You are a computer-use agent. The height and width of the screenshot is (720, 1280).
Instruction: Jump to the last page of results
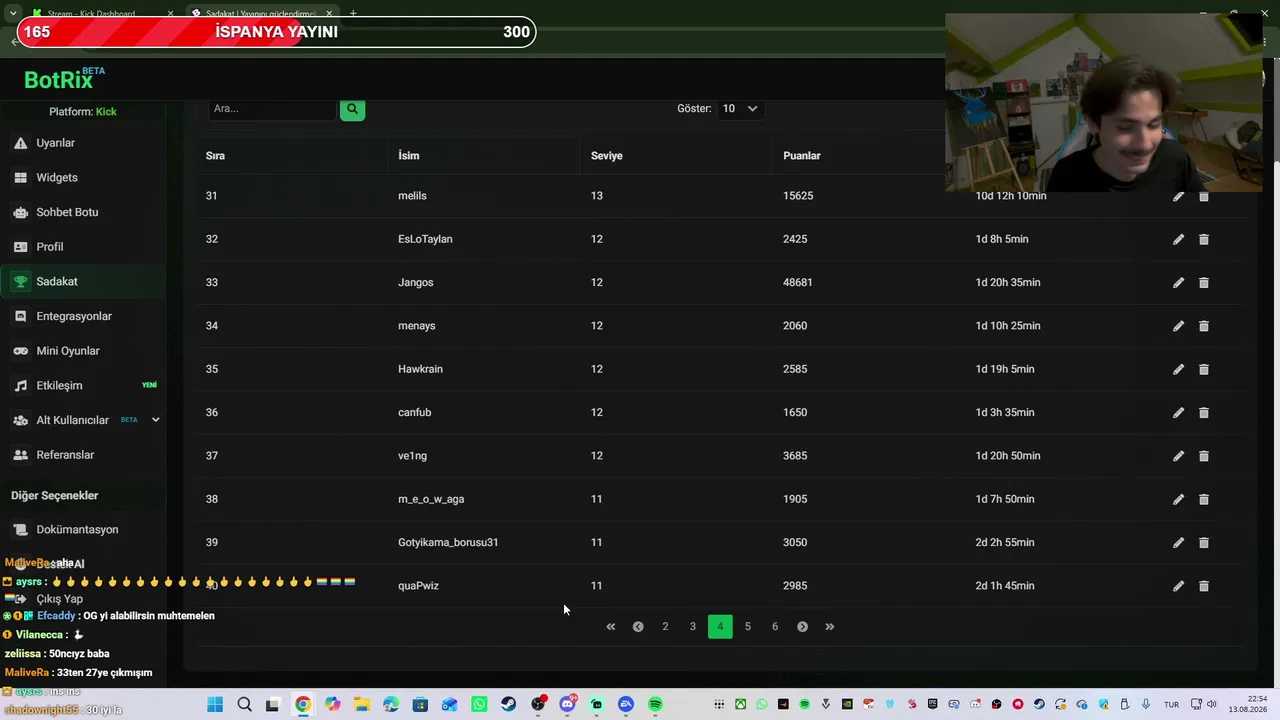[830, 627]
